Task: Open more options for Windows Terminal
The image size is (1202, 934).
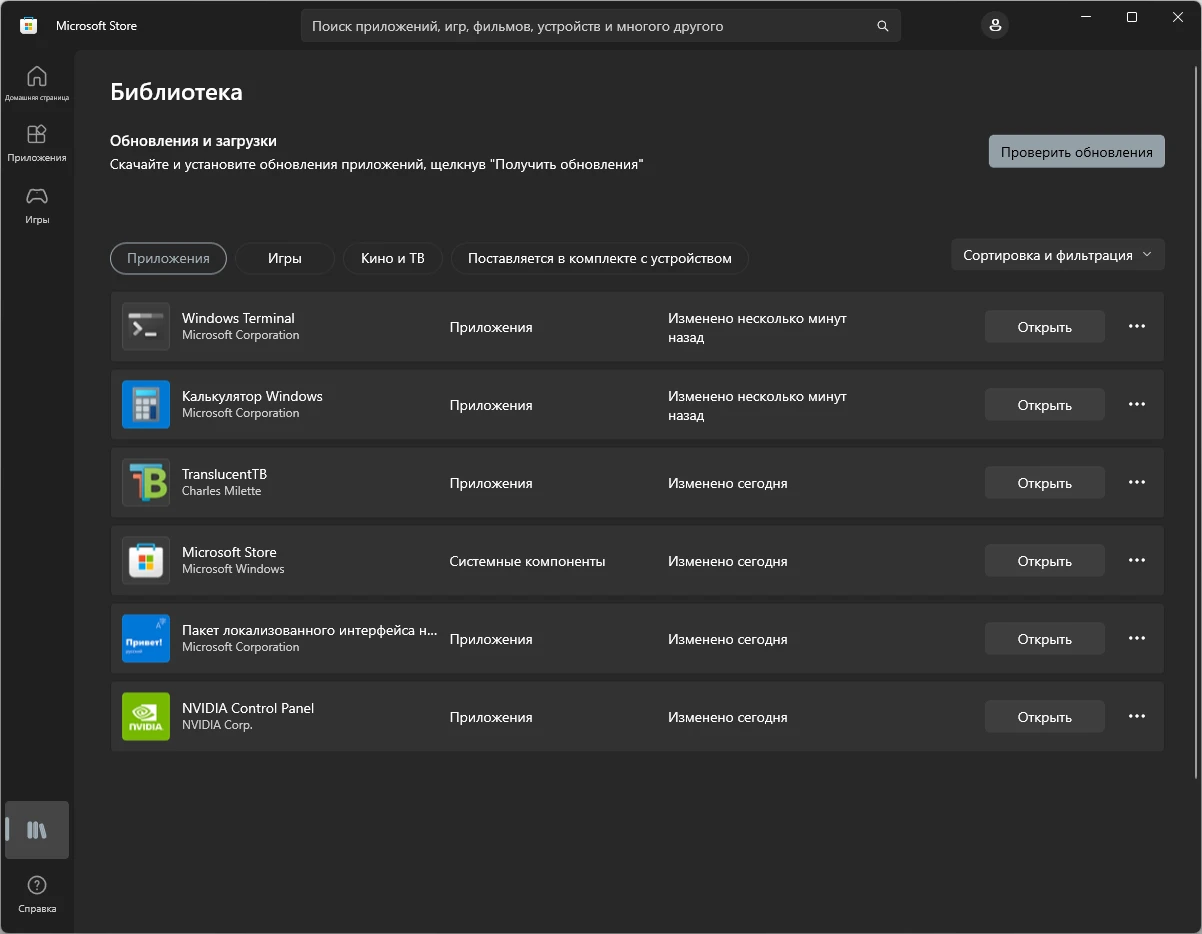Action: coord(1136,326)
